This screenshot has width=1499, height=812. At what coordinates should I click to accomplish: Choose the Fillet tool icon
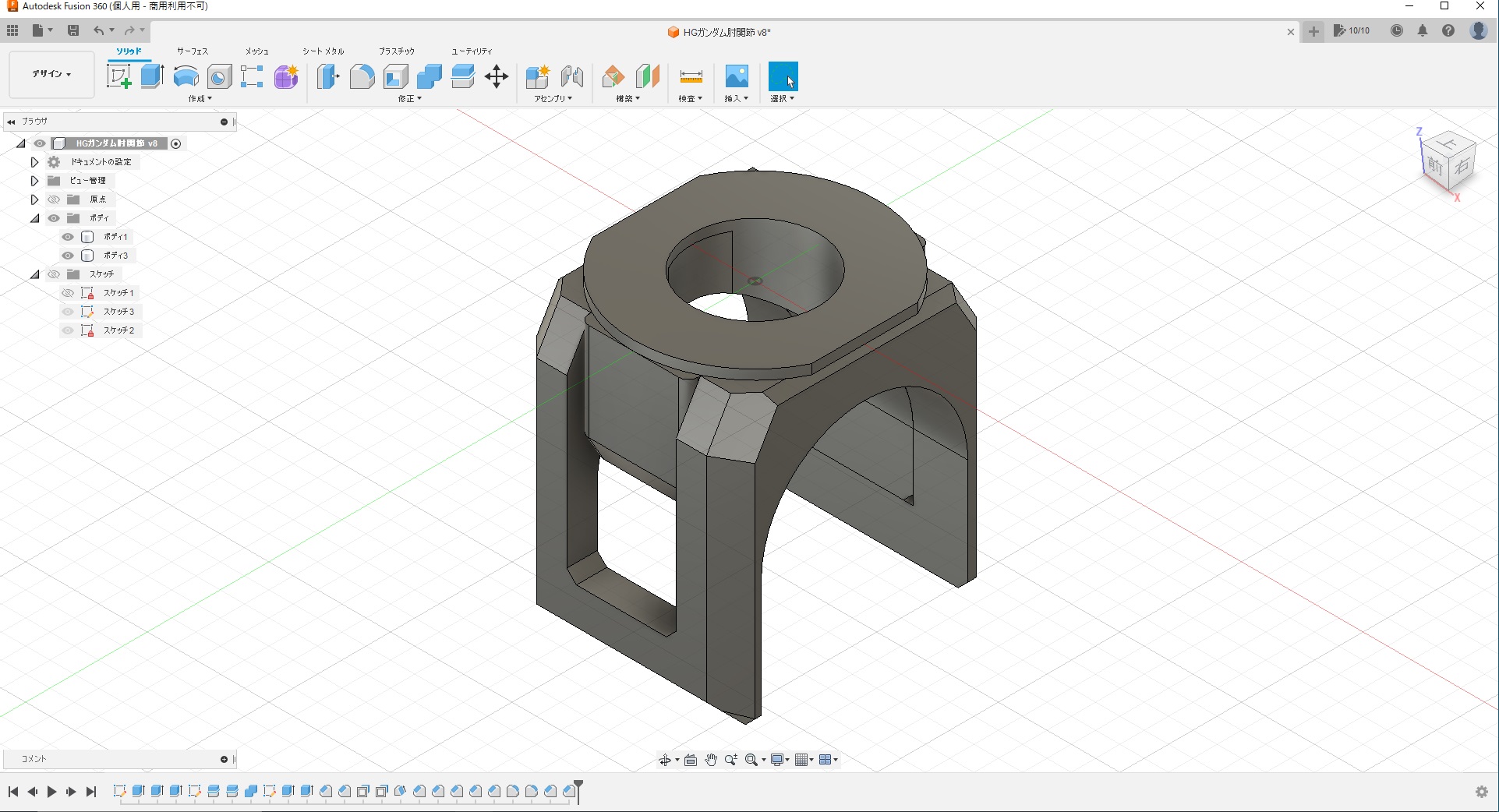pos(362,76)
